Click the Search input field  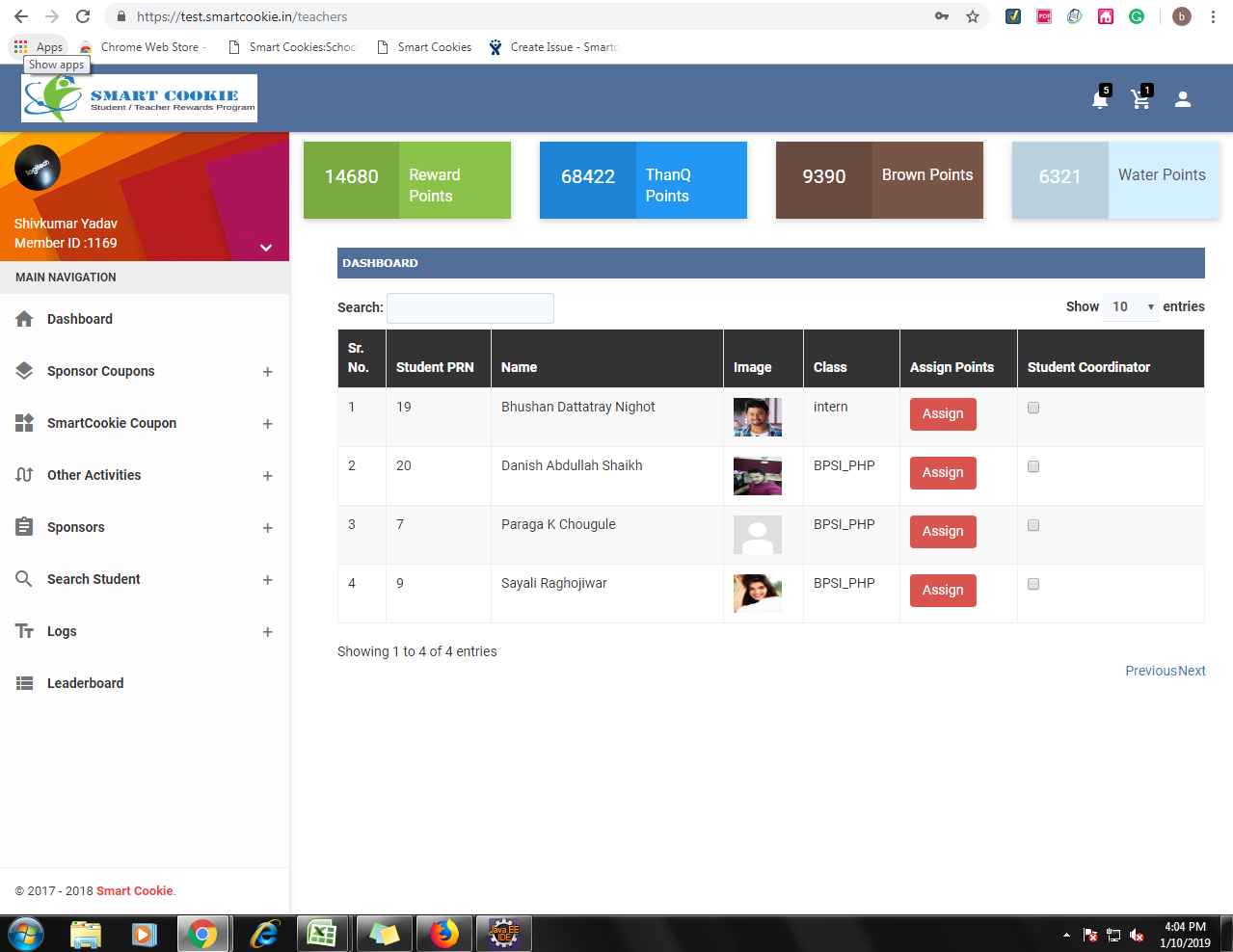click(x=469, y=307)
